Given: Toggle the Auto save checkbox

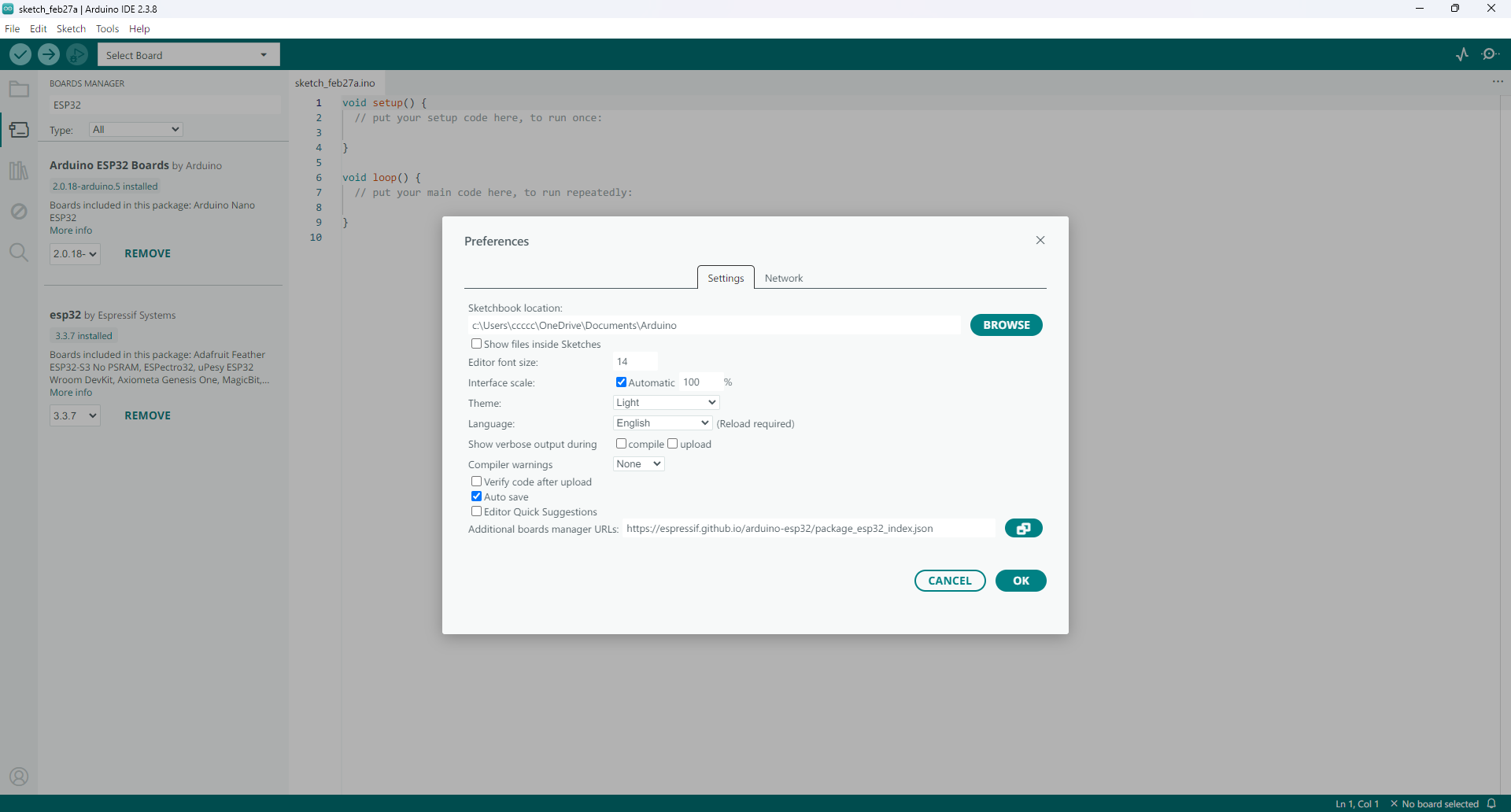Looking at the screenshot, I should pos(476,496).
